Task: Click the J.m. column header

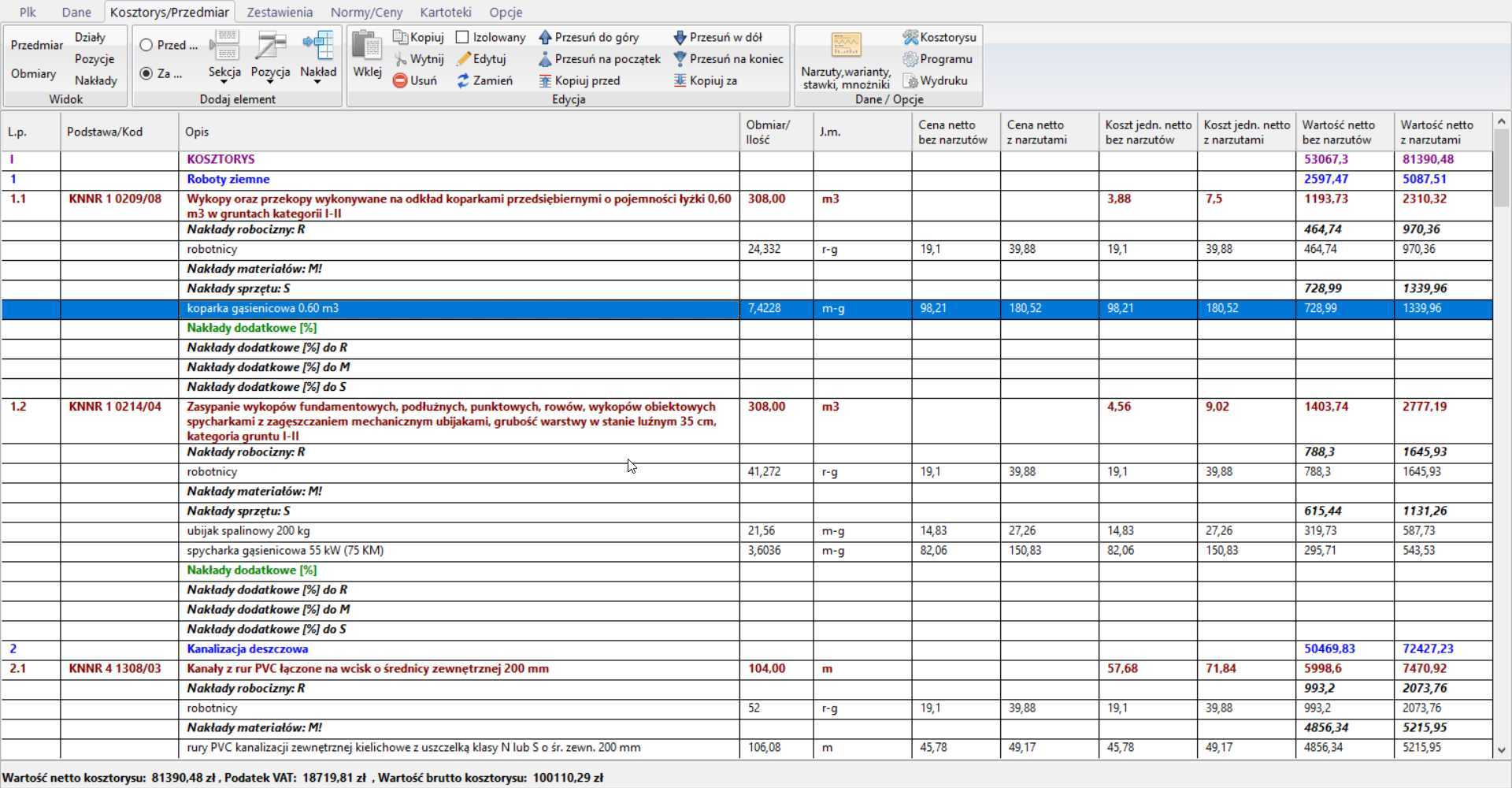Action: tap(862, 132)
